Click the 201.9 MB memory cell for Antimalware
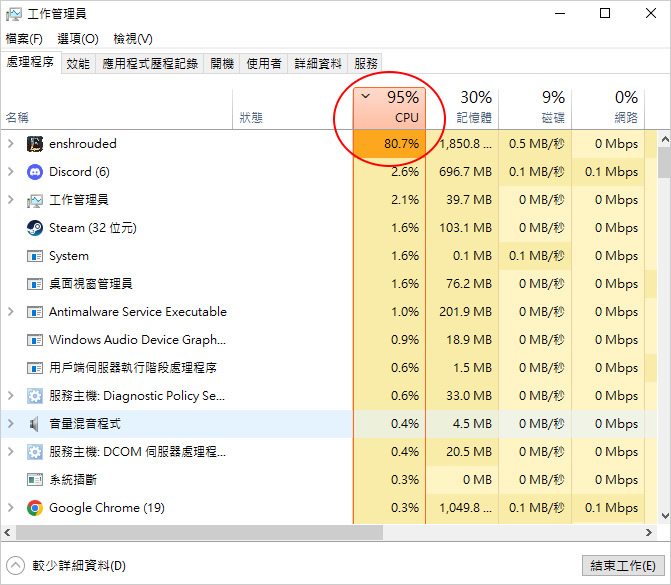 pos(463,312)
